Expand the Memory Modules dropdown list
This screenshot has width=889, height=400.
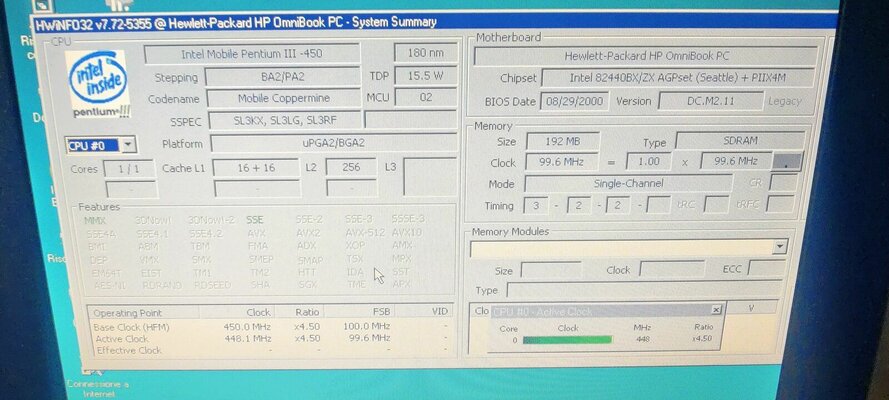[779, 246]
